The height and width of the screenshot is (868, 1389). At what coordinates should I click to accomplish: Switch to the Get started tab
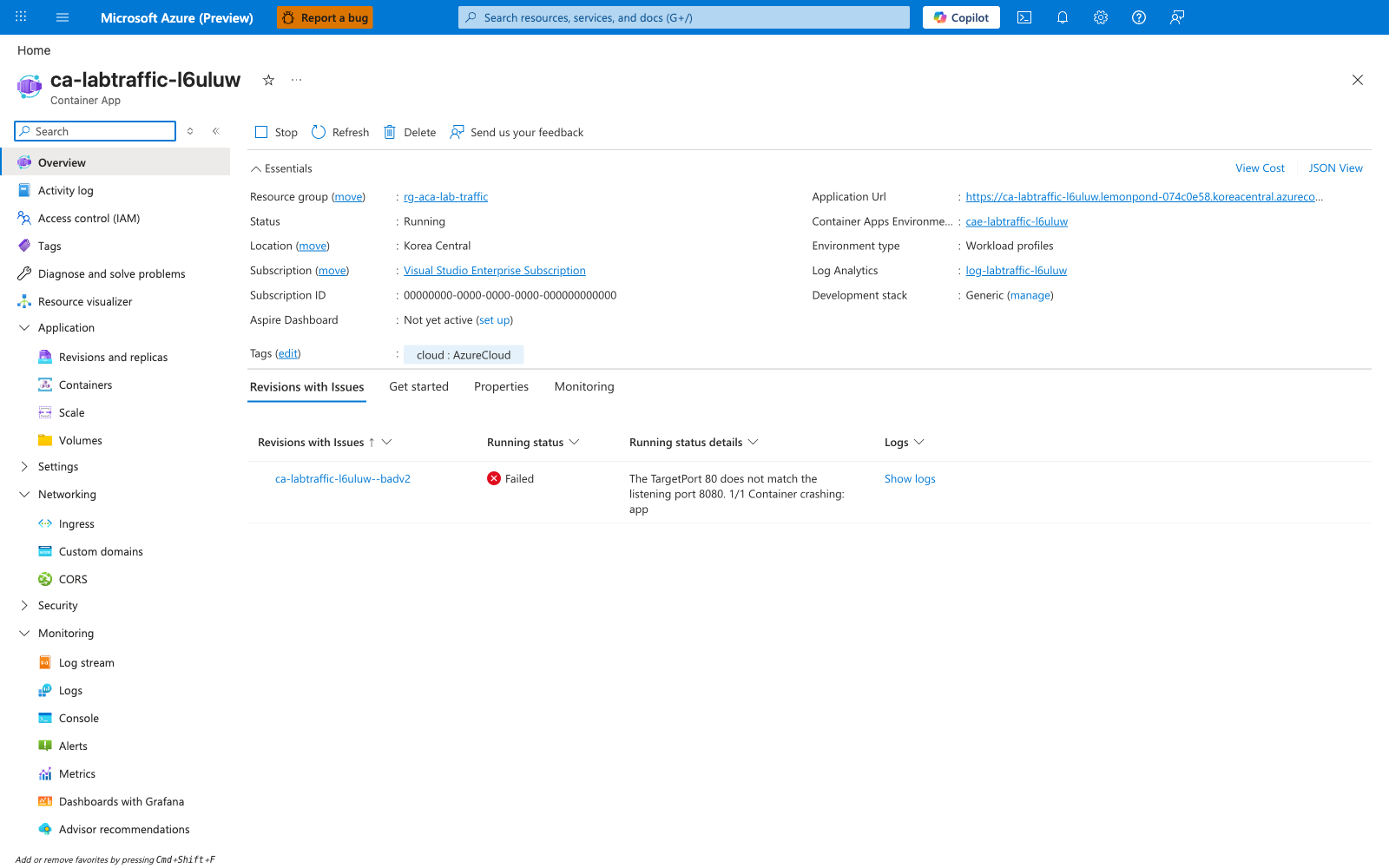click(418, 386)
